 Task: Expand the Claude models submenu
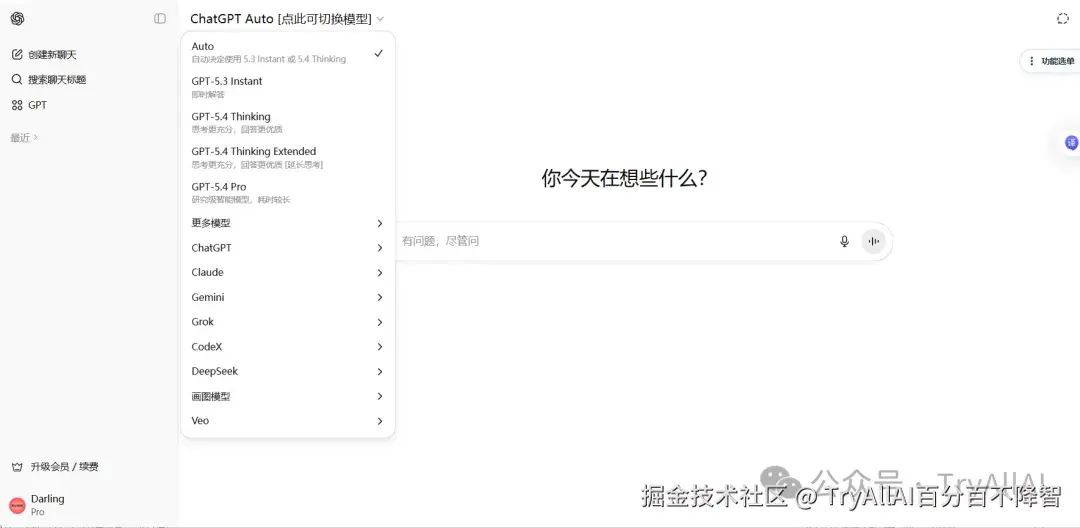coord(287,273)
